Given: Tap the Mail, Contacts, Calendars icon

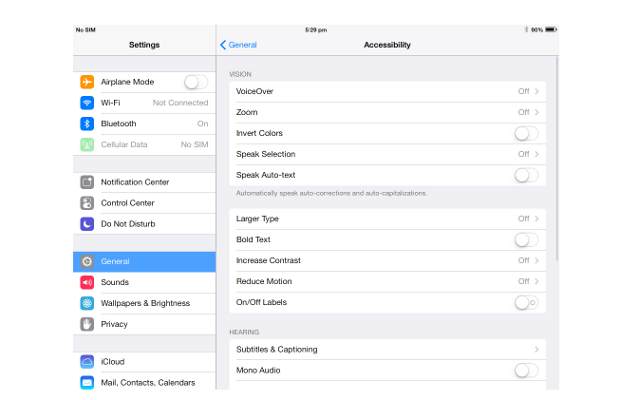Looking at the screenshot, I should [87, 383].
